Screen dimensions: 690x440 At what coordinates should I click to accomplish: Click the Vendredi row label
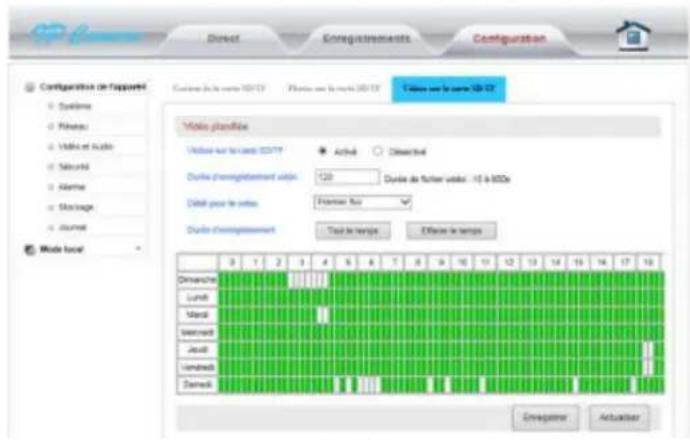click(198, 367)
